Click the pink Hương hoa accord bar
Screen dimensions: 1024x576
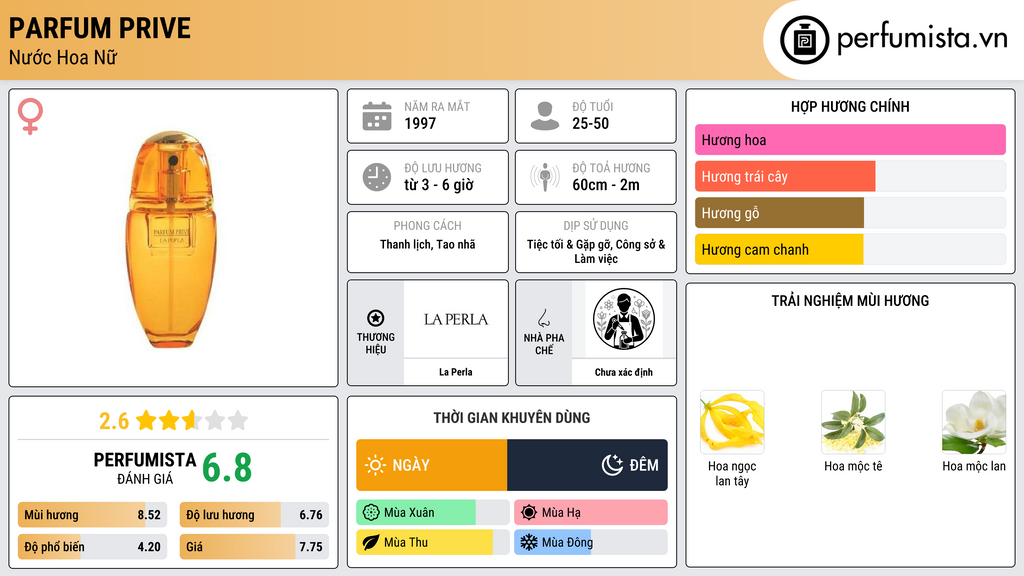(850, 140)
